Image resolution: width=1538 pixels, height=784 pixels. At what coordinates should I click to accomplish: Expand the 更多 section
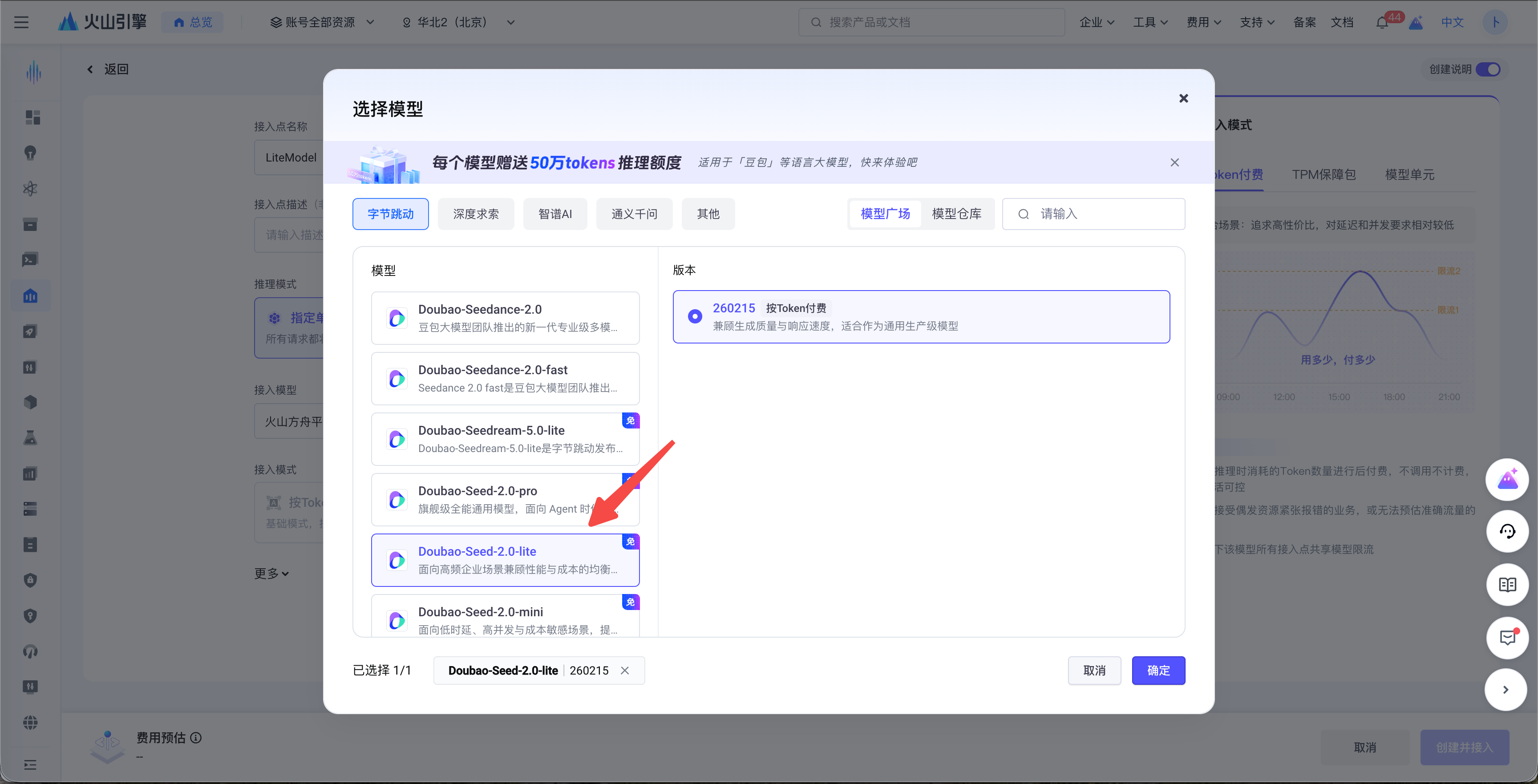tap(271, 574)
